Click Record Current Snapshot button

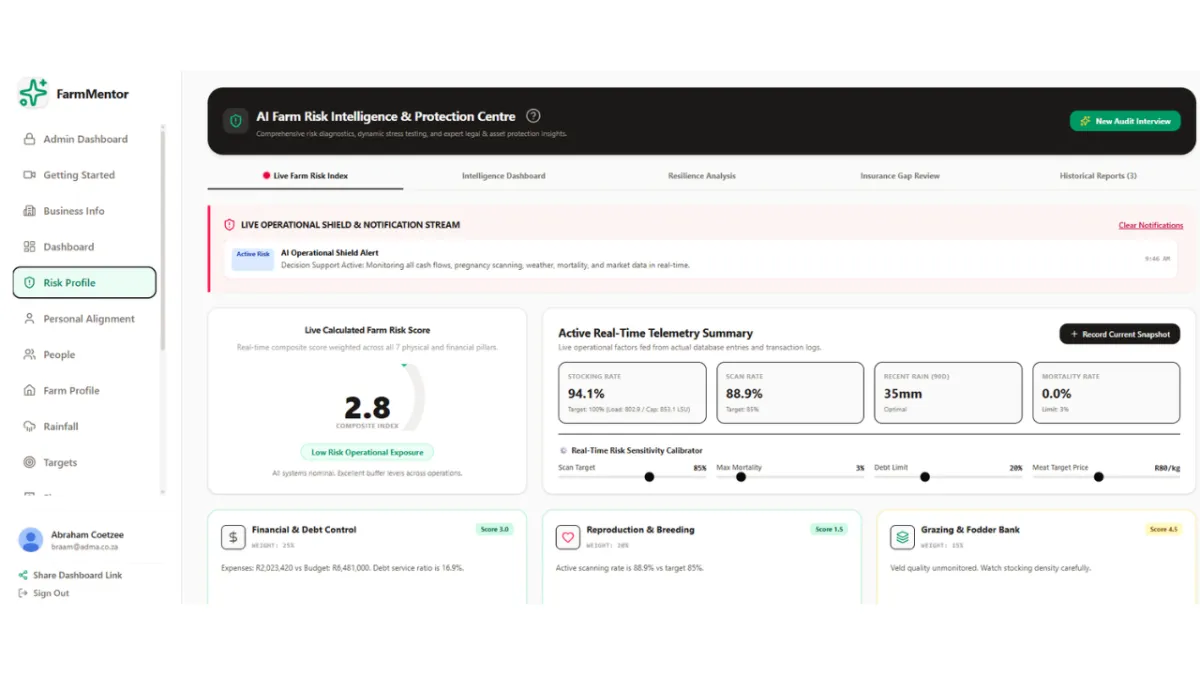(1120, 334)
